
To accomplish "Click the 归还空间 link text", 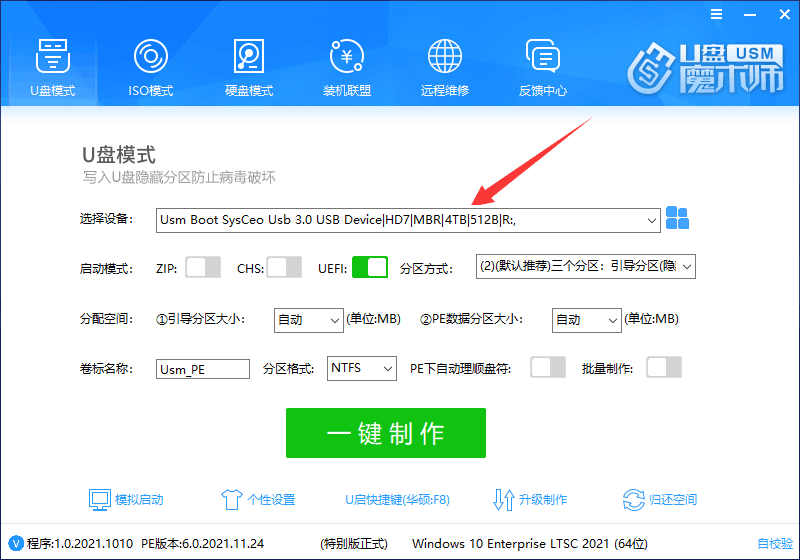I will tap(673, 500).
